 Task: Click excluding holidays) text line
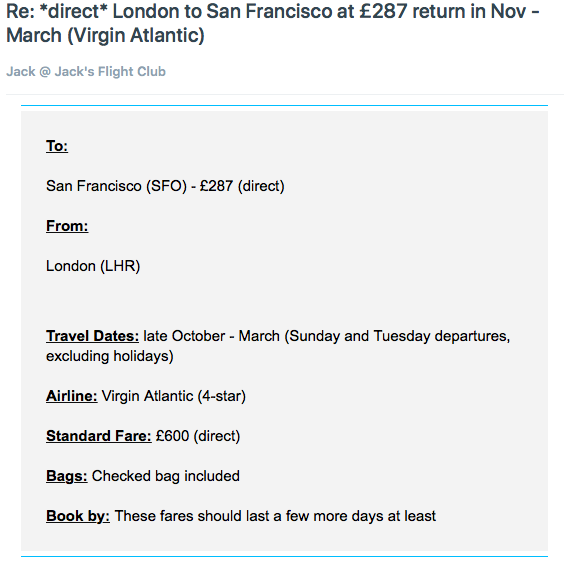pos(110,356)
